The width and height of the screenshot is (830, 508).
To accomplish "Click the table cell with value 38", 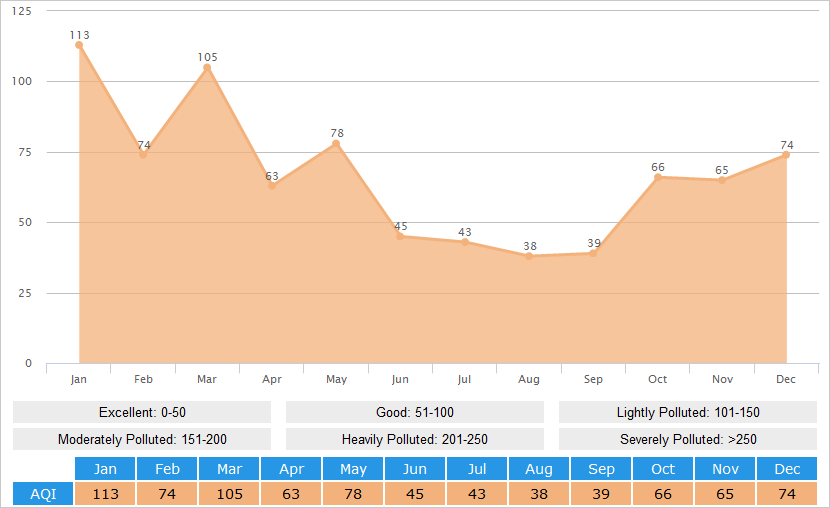I will pos(539,494).
